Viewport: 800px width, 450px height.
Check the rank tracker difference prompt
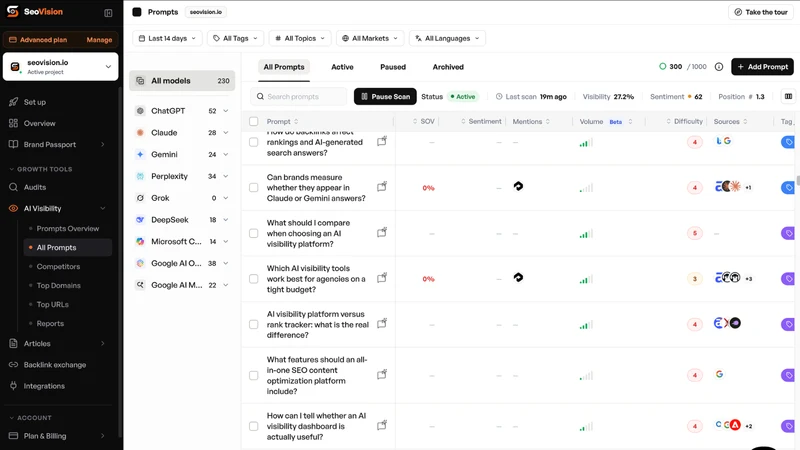tap(254, 324)
